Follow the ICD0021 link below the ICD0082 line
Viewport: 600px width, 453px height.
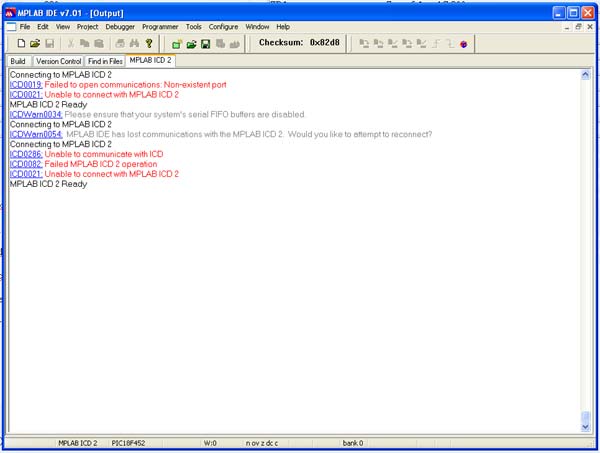[26, 174]
